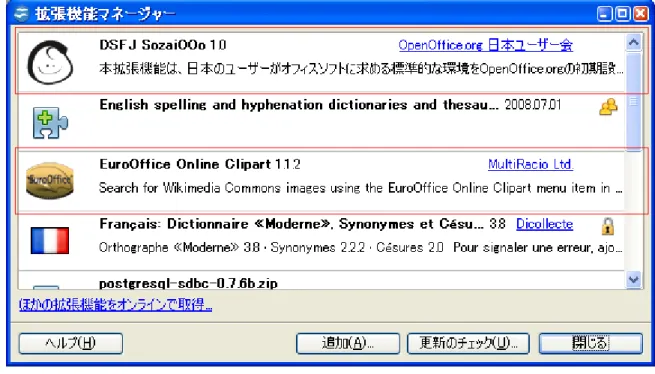Screen dimensions: 655x374
Task: Click the Search for Wikimedia Commons images description
Action: [361, 188]
